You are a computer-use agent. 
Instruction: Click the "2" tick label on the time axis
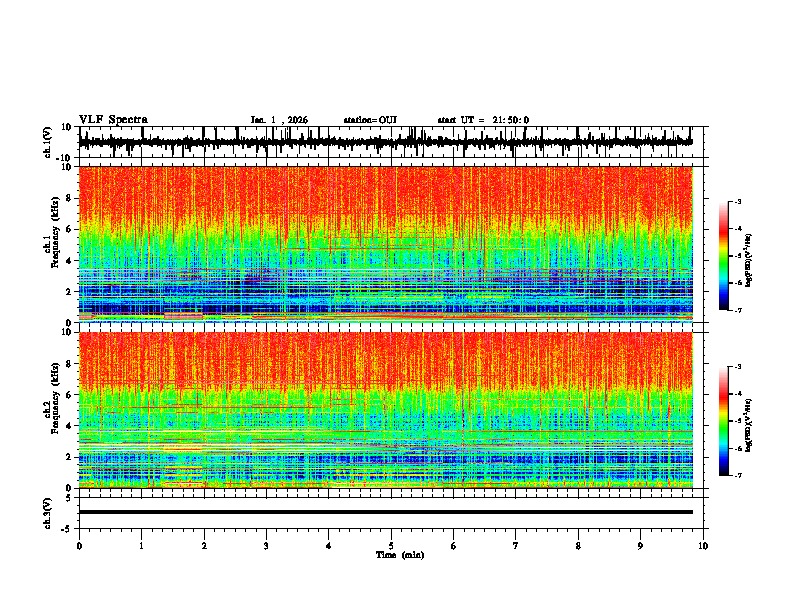204,546
